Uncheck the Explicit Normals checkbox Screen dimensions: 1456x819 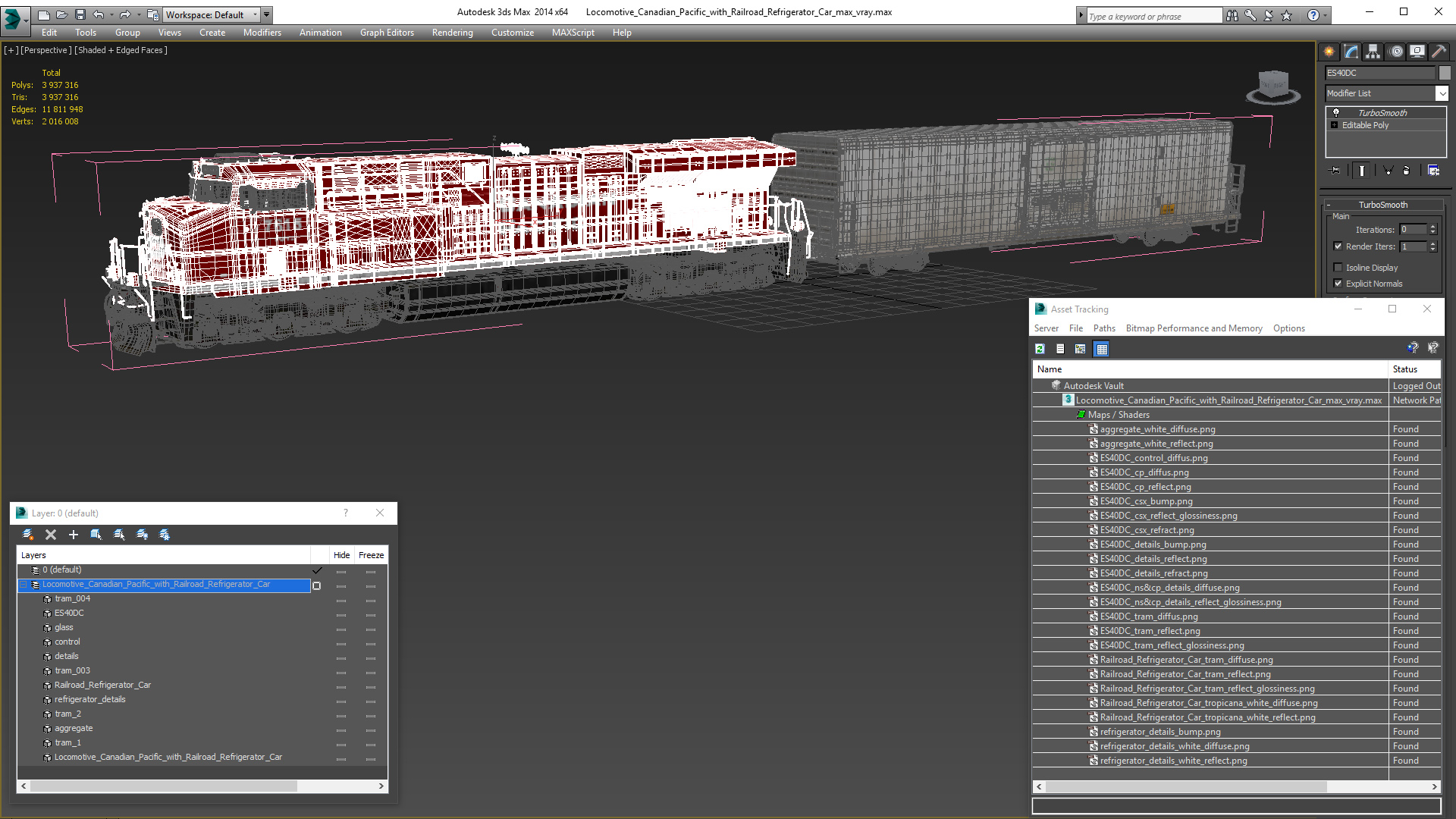point(1338,284)
